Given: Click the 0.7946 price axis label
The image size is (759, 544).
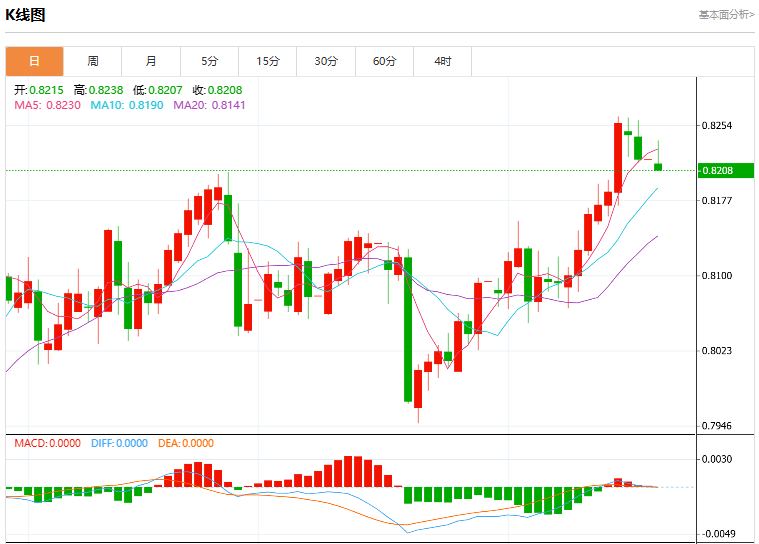Looking at the screenshot, I should pyautogui.click(x=717, y=426).
